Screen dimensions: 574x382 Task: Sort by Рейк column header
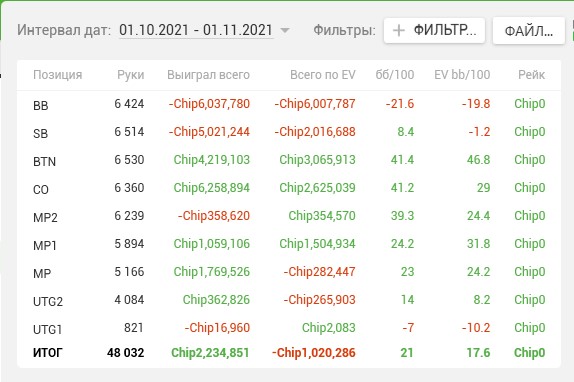click(532, 75)
